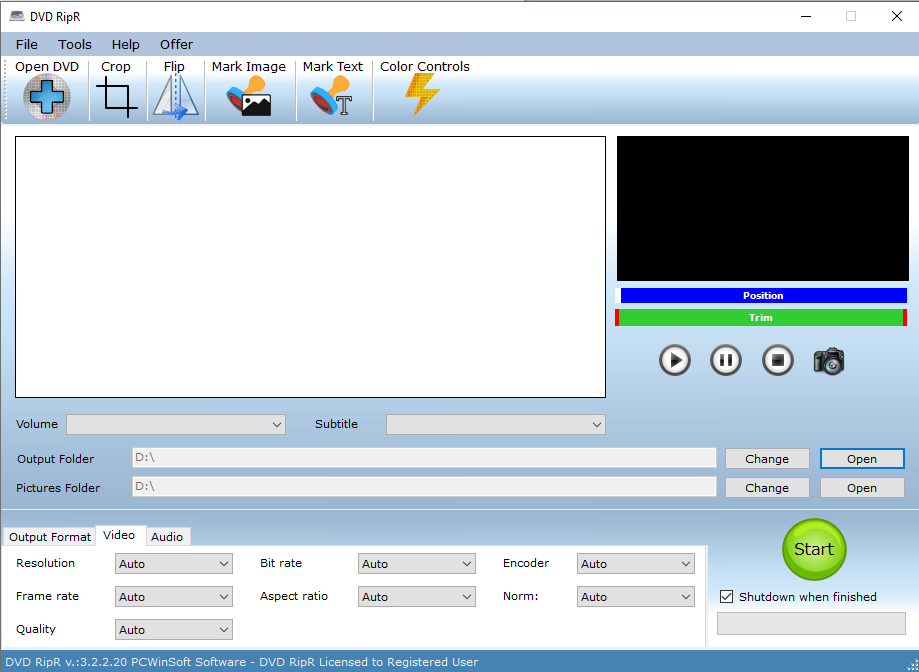Open the Tools menu
The width and height of the screenshot is (919, 672).
click(x=74, y=45)
